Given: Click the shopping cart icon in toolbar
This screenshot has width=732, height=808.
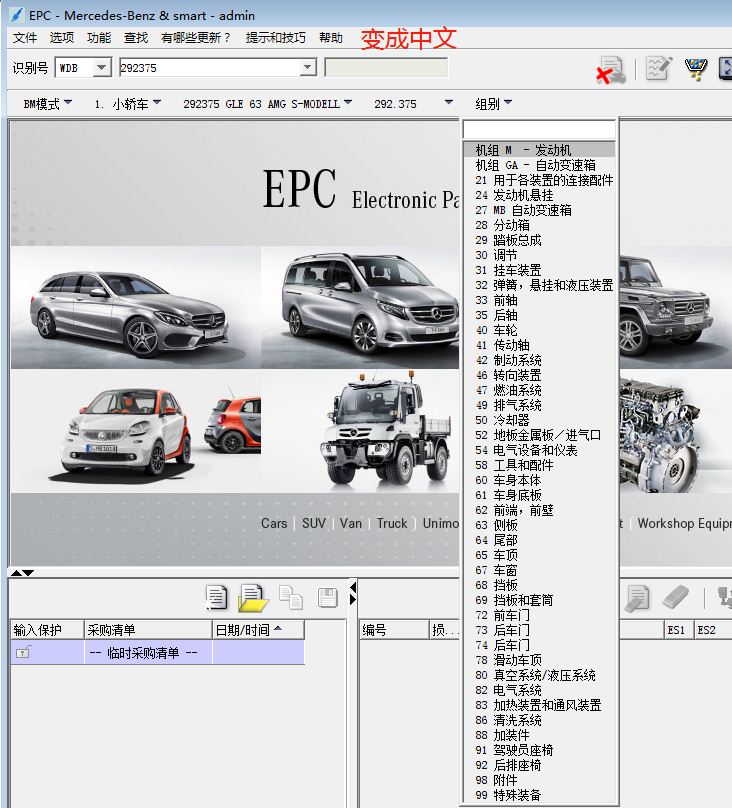Looking at the screenshot, I should pyautogui.click(x=695, y=69).
